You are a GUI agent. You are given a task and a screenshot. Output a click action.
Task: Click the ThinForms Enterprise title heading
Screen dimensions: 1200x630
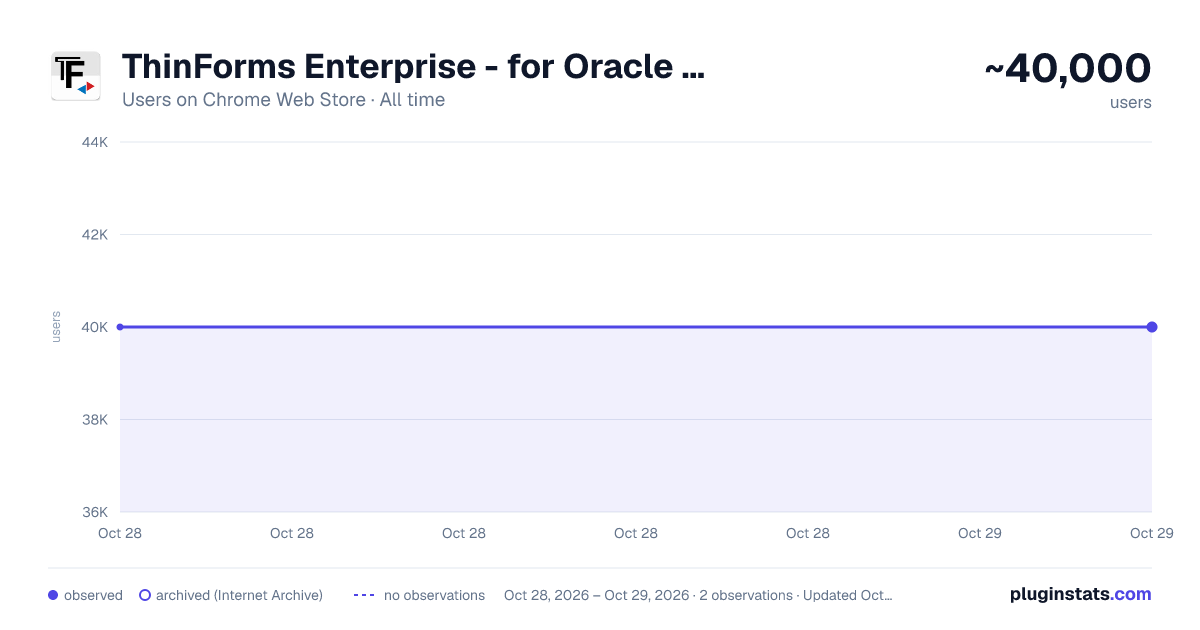(x=413, y=67)
